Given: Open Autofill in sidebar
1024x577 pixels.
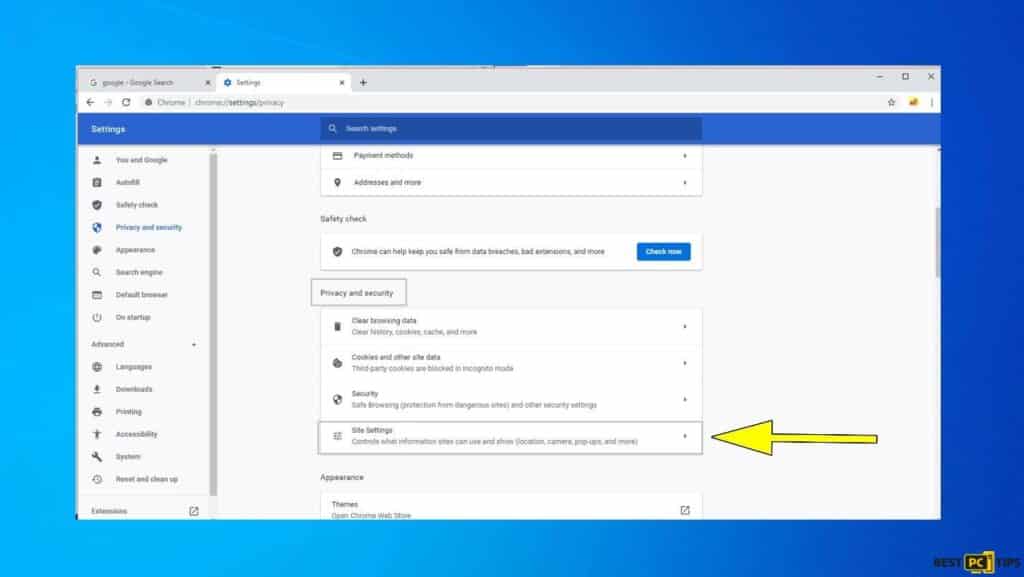Looking at the screenshot, I should pos(127,183).
